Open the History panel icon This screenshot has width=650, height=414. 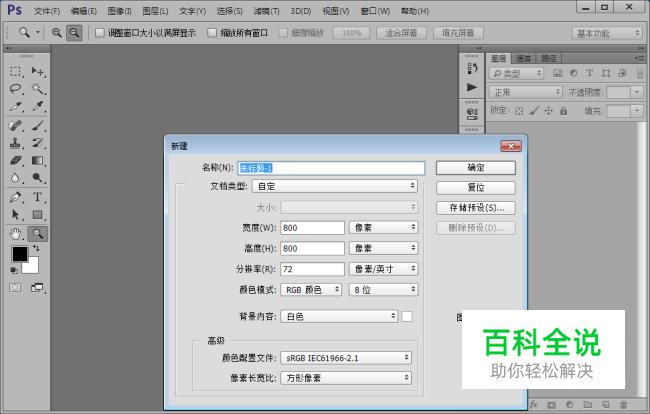pos(472,68)
